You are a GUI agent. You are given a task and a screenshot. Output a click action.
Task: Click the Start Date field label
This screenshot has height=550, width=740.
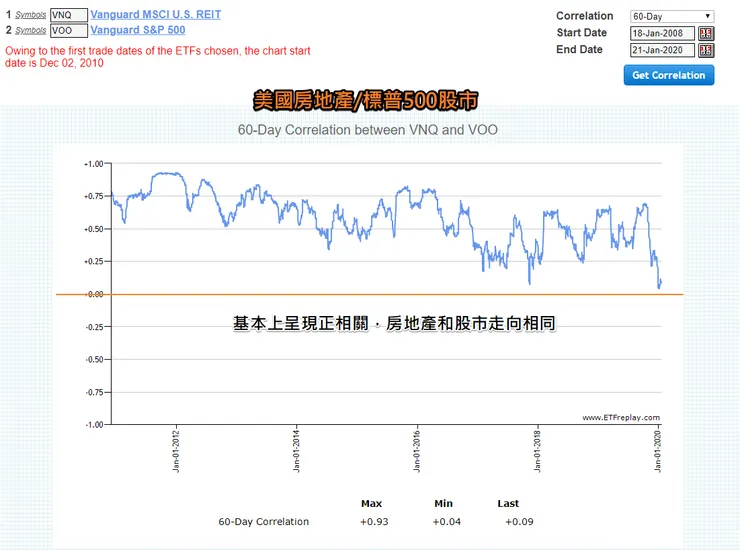(581, 33)
